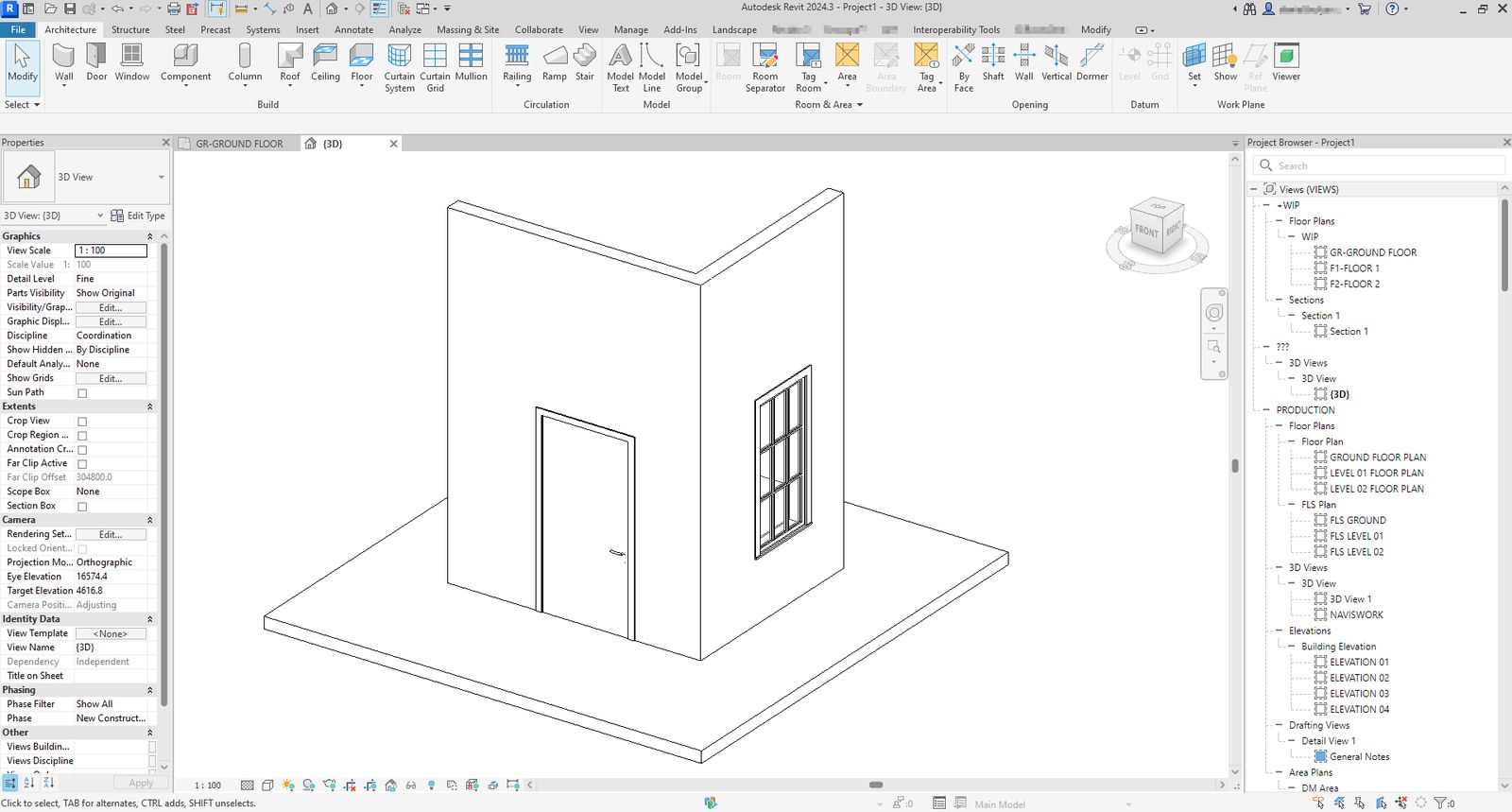This screenshot has height=812, width=1512.
Task: Click View Template <None> button
Action: tap(111, 633)
